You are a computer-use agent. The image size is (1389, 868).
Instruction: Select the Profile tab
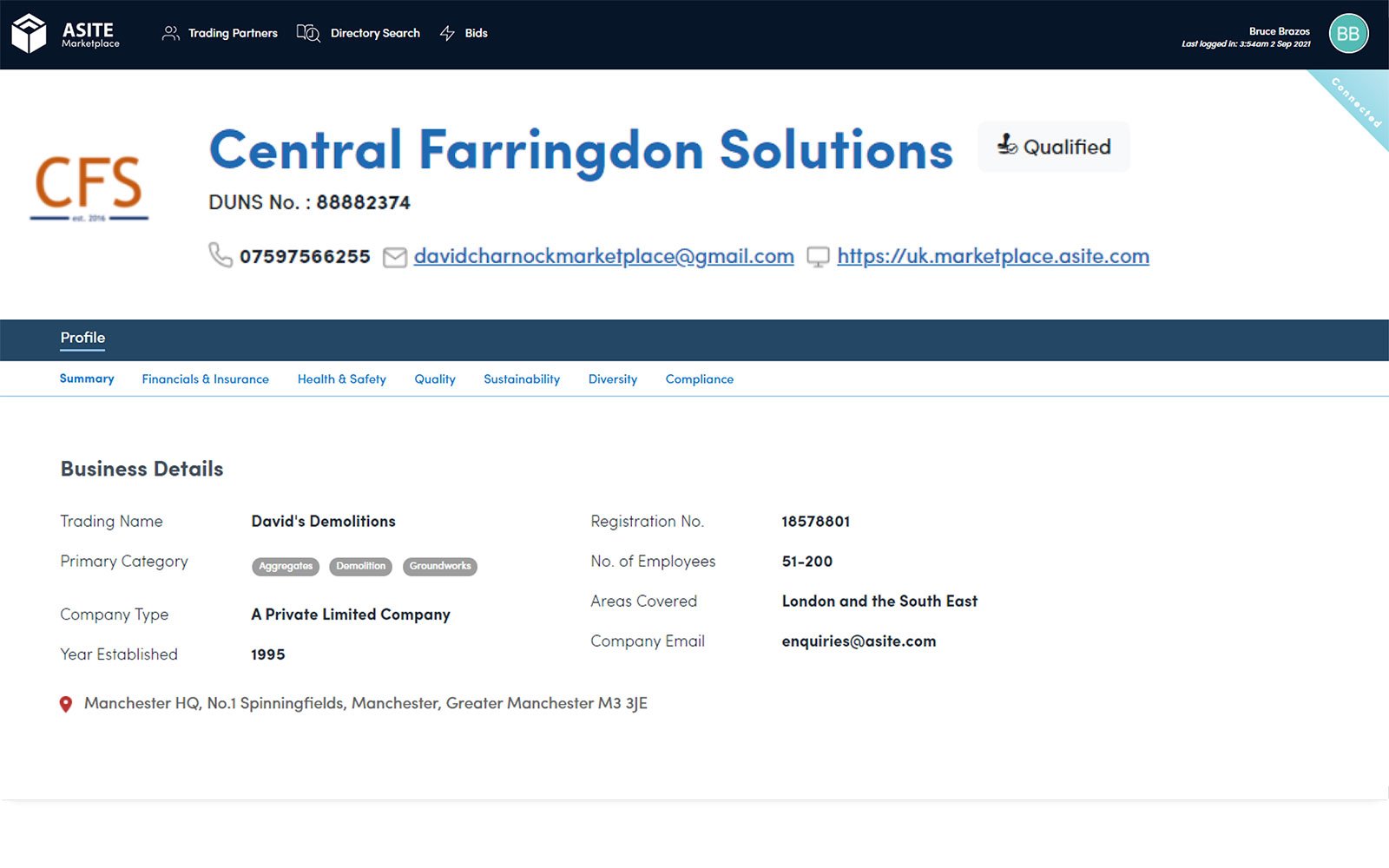click(x=82, y=339)
